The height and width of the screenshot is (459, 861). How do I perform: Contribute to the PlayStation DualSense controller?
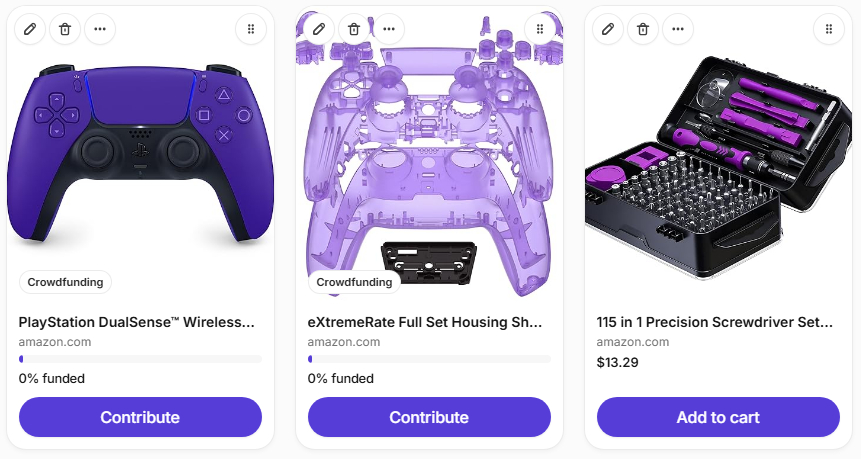(x=140, y=417)
